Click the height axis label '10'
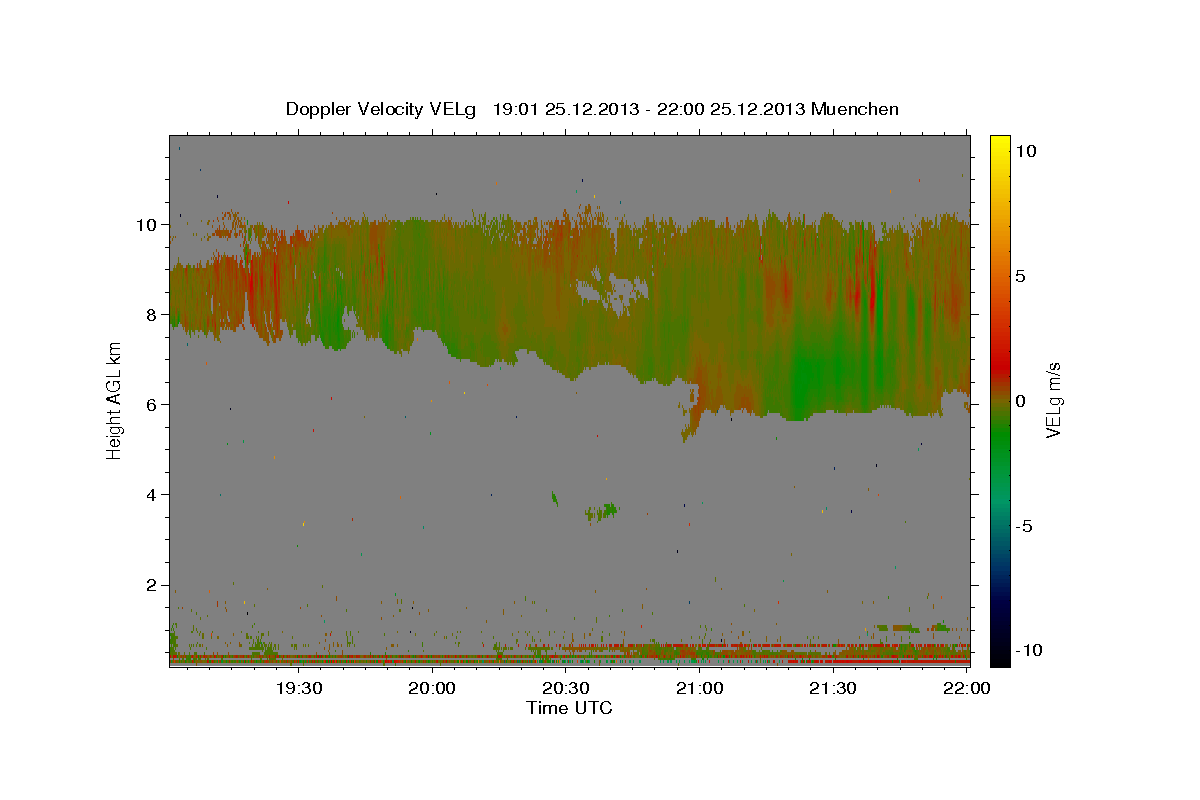Screen dimensions: 1200x800 [146, 224]
